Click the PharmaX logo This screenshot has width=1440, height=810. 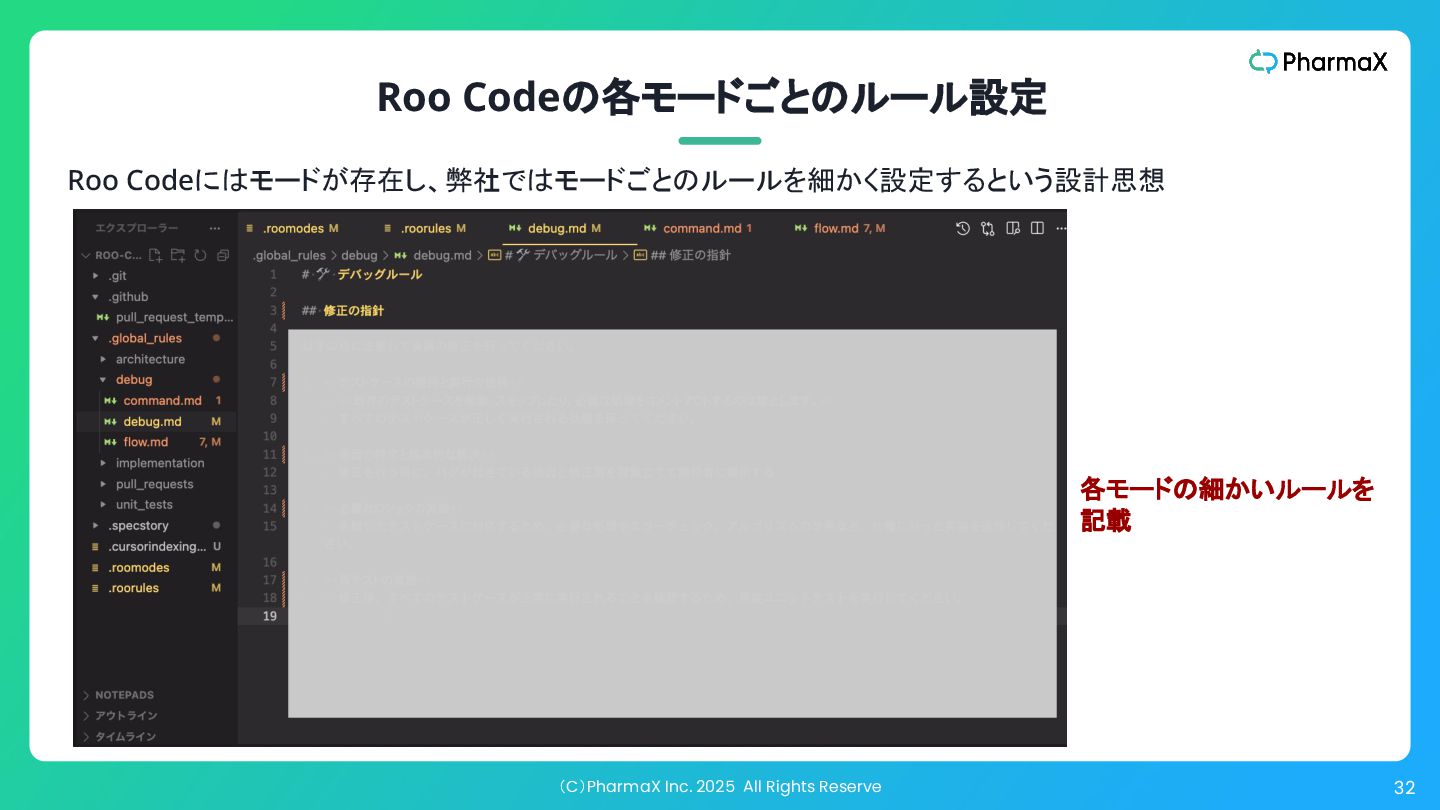1318,62
